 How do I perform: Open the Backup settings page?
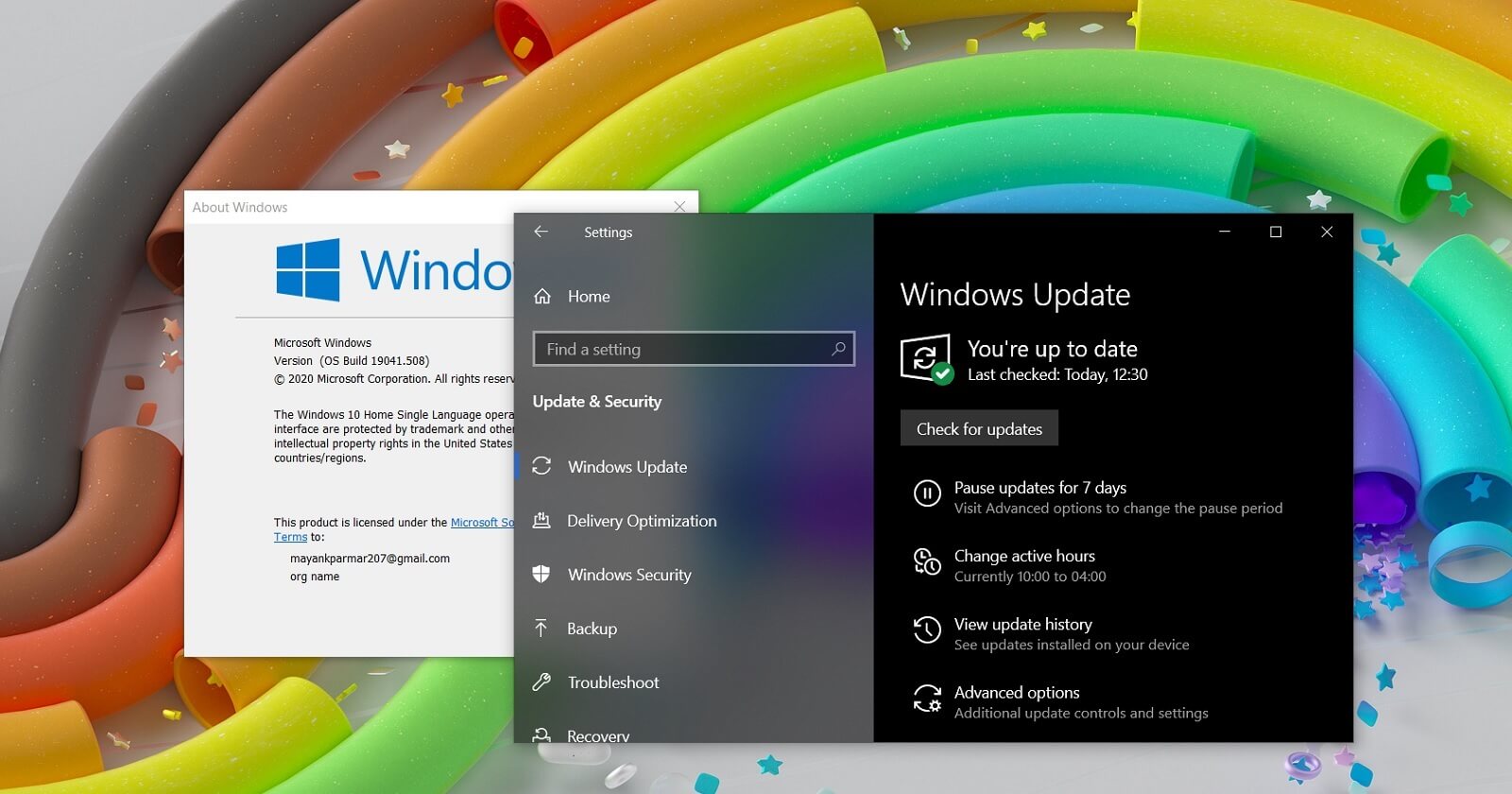coord(592,629)
